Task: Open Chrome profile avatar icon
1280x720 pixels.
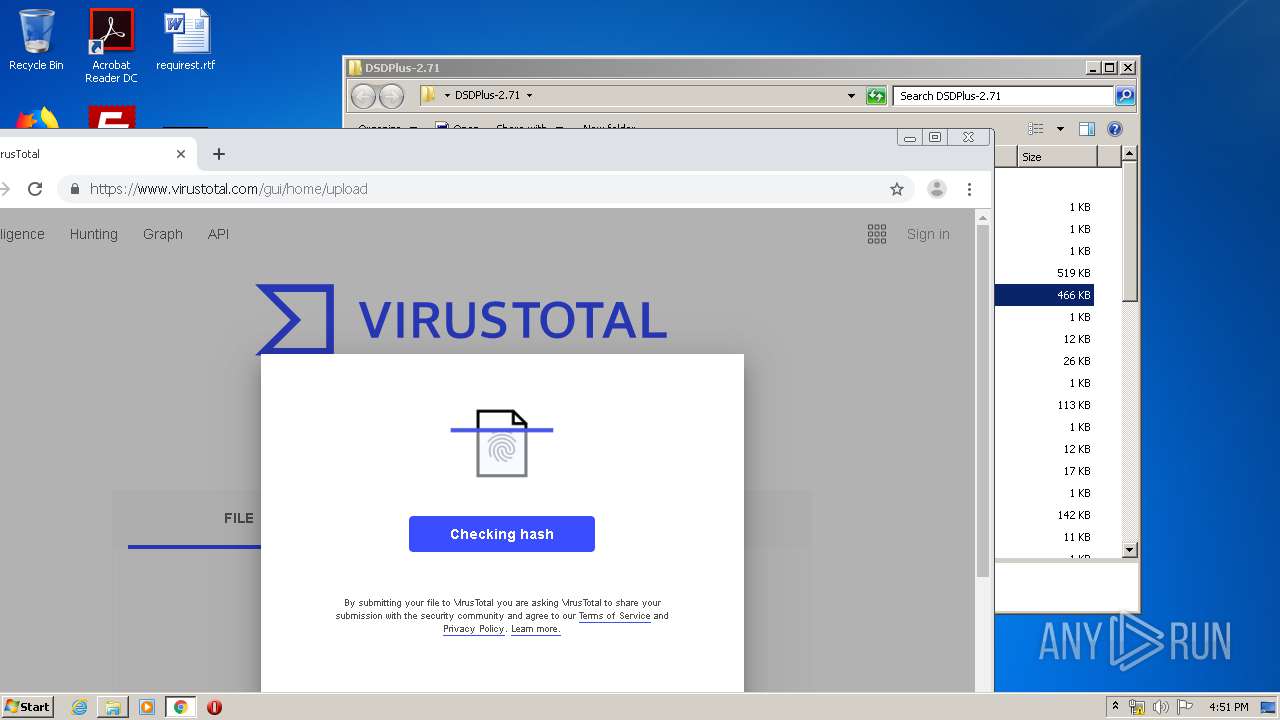Action: click(x=937, y=189)
